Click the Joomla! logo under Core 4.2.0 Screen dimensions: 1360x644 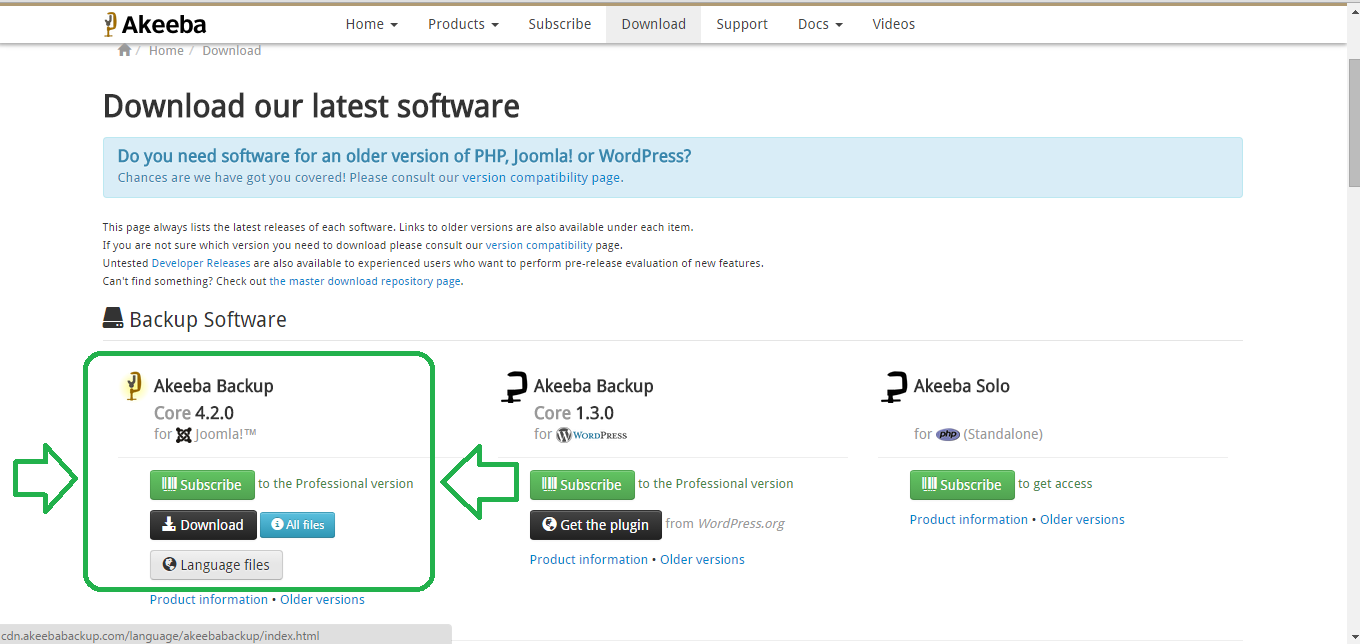coord(184,435)
